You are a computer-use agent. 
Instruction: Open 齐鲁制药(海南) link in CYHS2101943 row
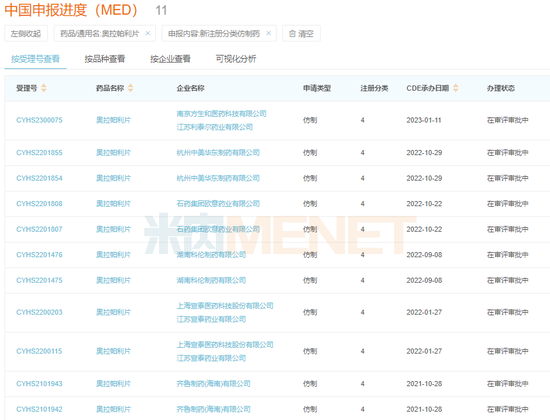(x=213, y=384)
